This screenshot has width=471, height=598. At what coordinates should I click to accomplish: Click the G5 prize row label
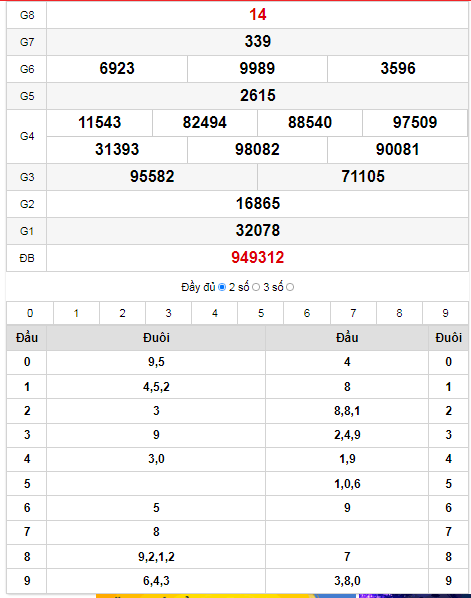pyautogui.click(x=27, y=96)
